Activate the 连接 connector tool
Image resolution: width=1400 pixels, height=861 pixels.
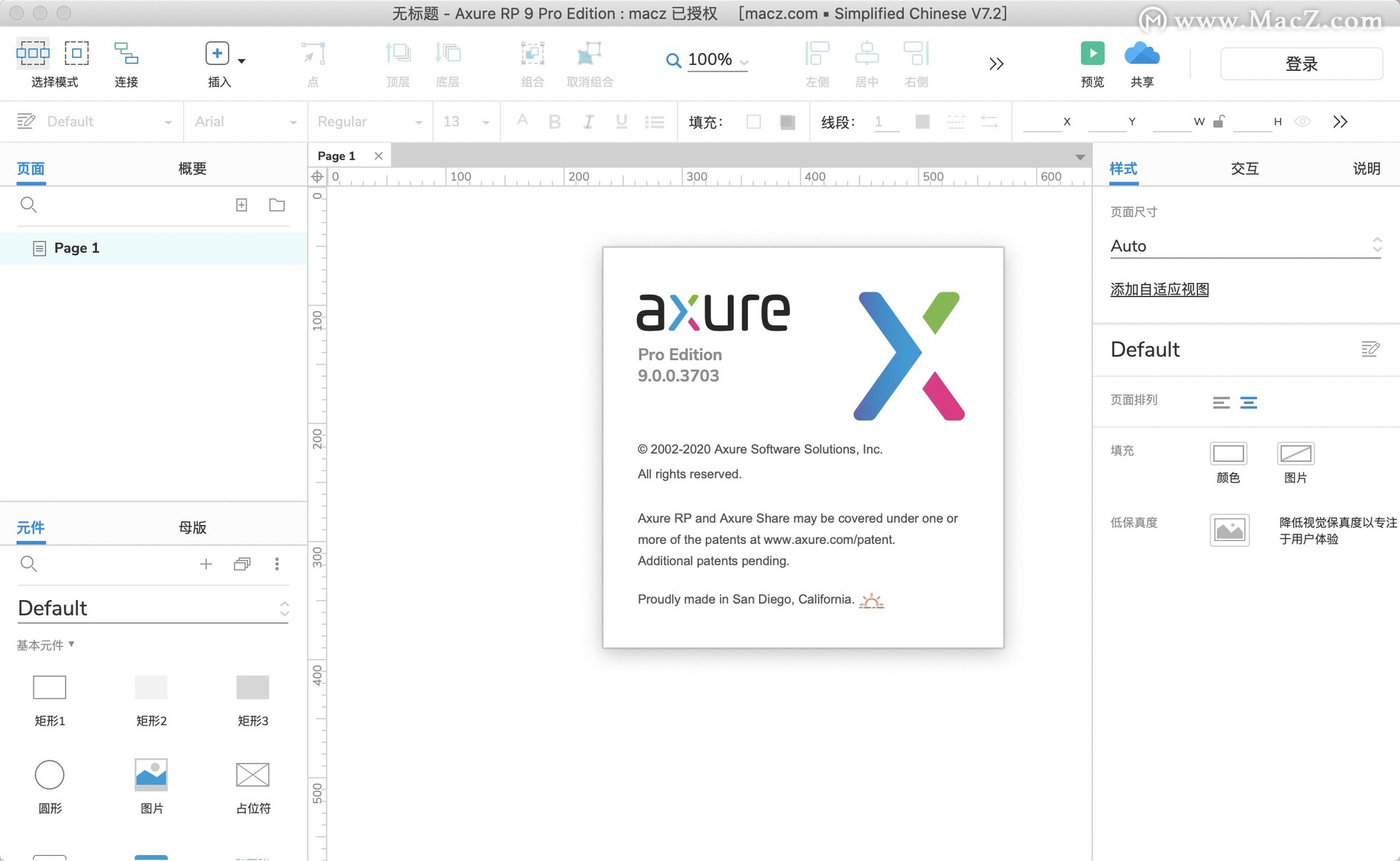[126, 53]
